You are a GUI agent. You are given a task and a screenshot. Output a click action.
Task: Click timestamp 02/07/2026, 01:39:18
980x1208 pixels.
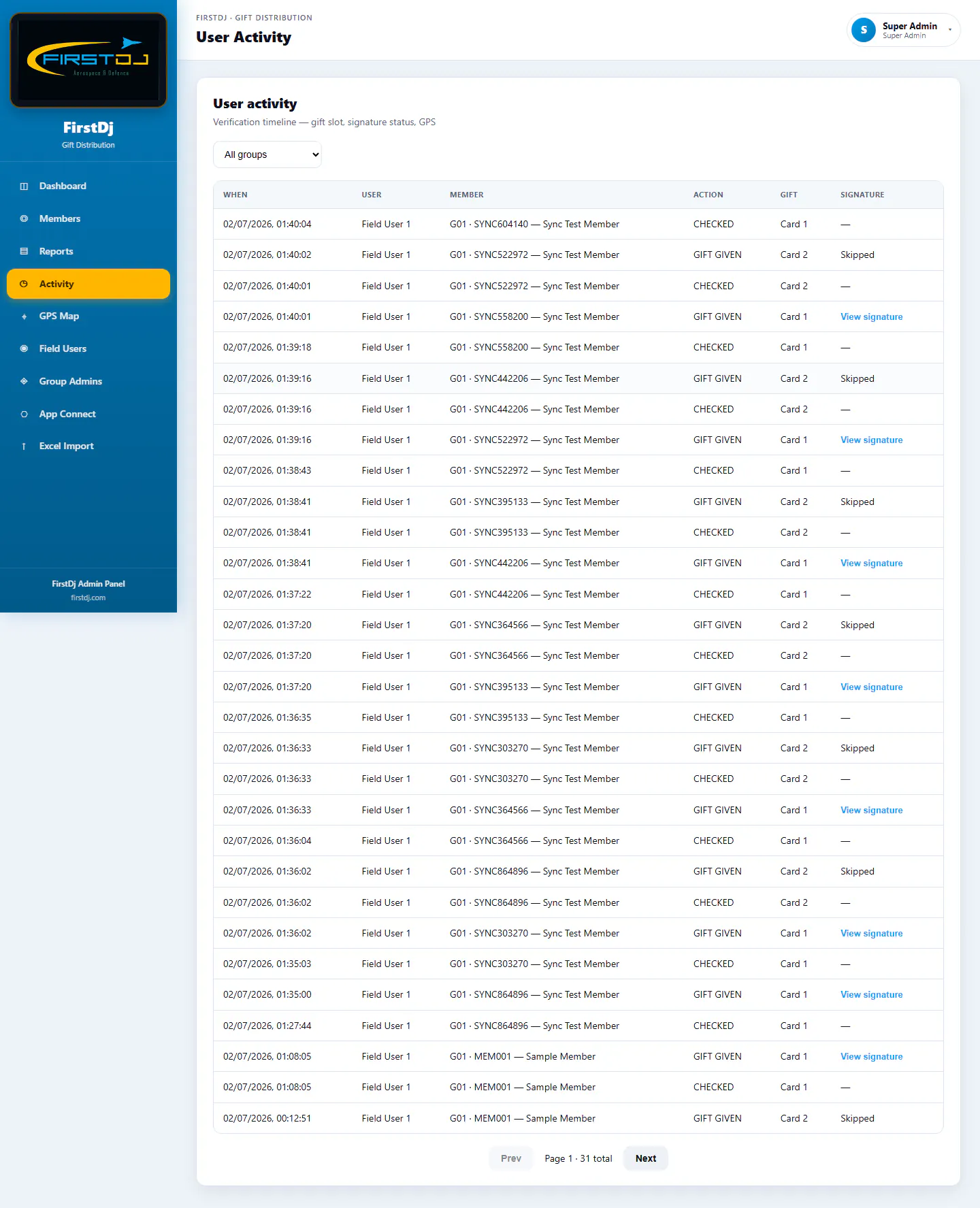[x=267, y=348]
